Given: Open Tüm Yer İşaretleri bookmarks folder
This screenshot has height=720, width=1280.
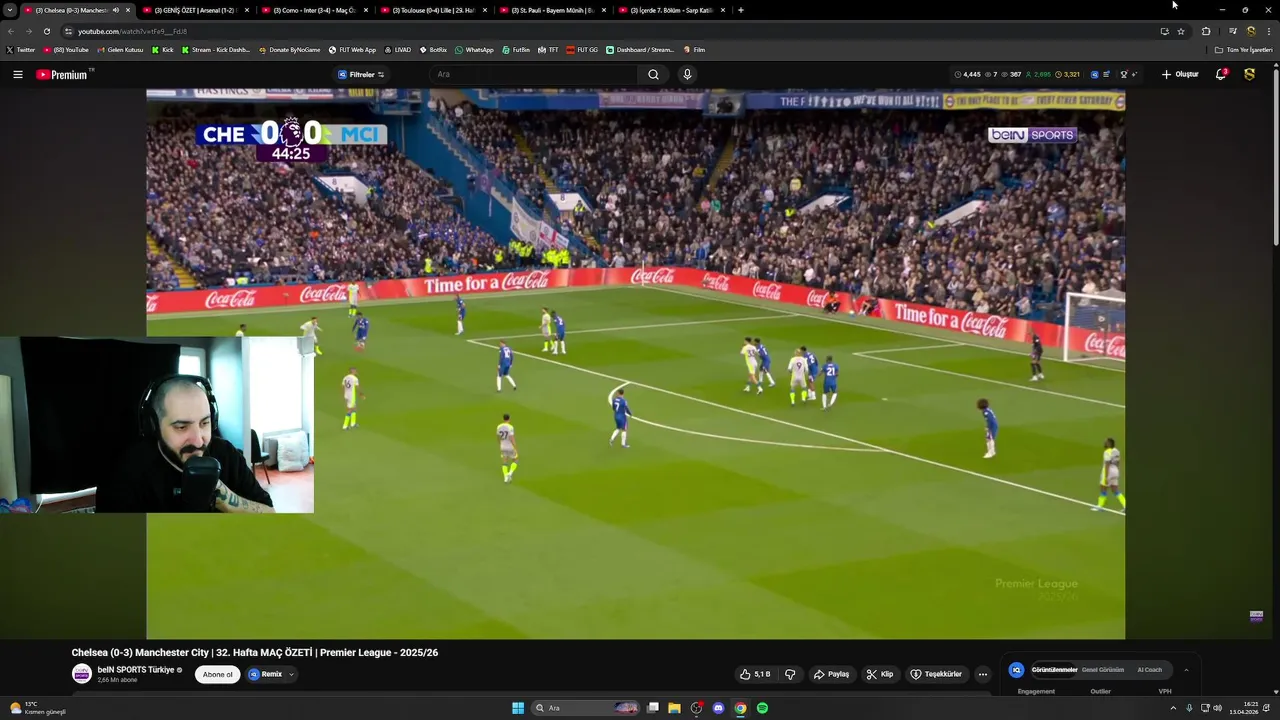Looking at the screenshot, I should pyautogui.click(x=1243, y=49).
